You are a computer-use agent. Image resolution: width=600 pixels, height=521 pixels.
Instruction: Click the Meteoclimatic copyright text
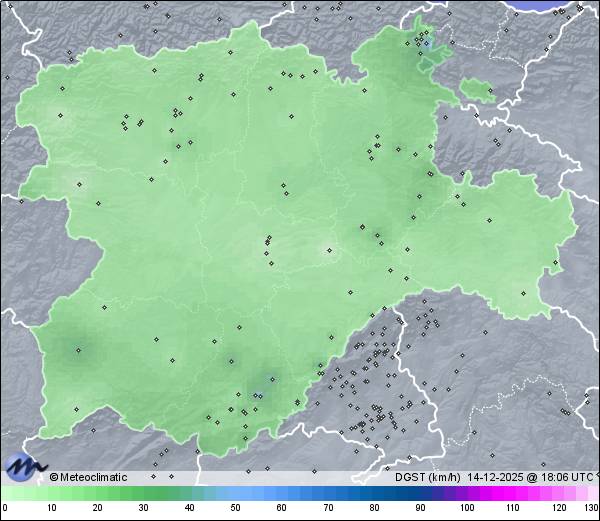click(x=89, y=477)
